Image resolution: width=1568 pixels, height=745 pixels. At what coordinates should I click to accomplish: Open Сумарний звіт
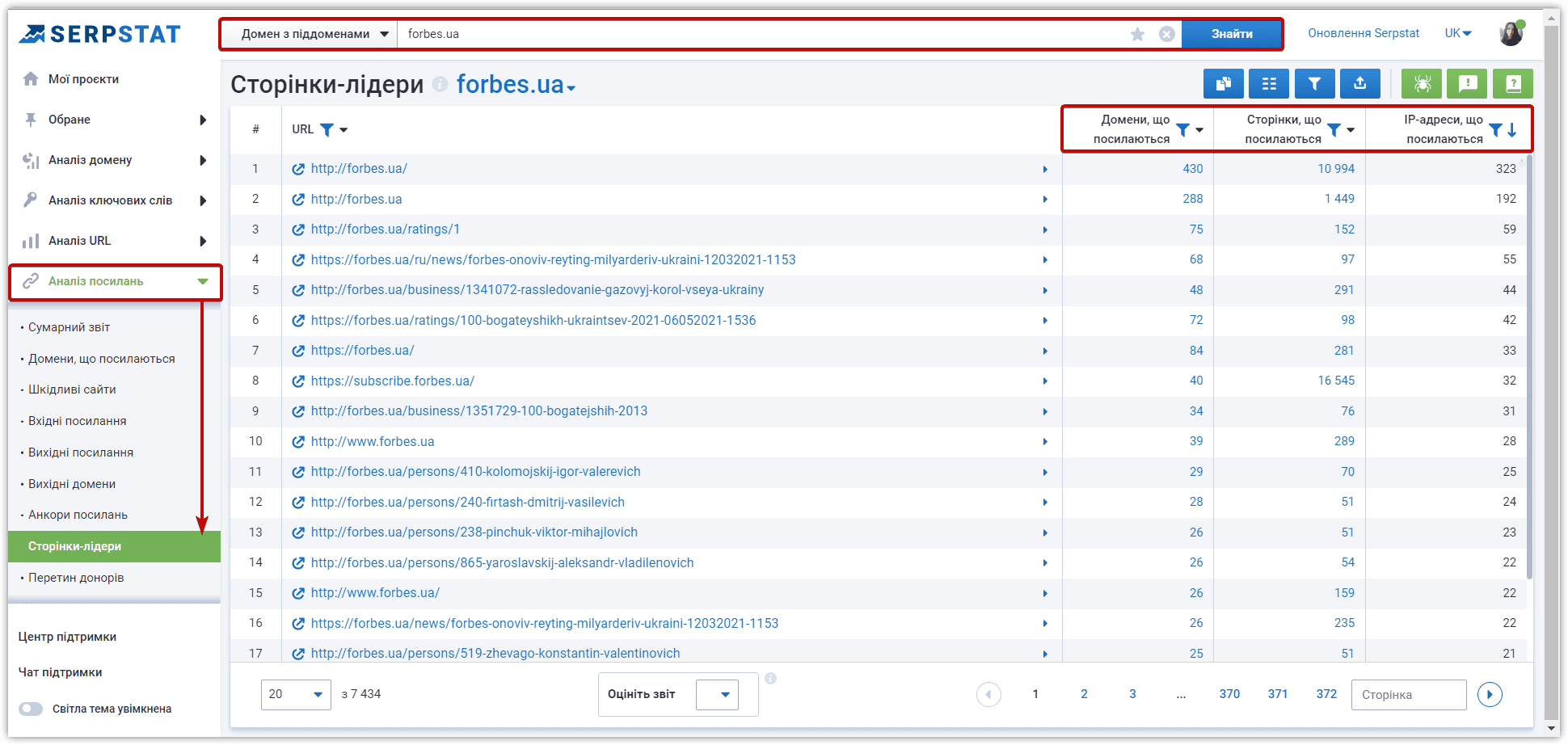click(x=69, y=327)
